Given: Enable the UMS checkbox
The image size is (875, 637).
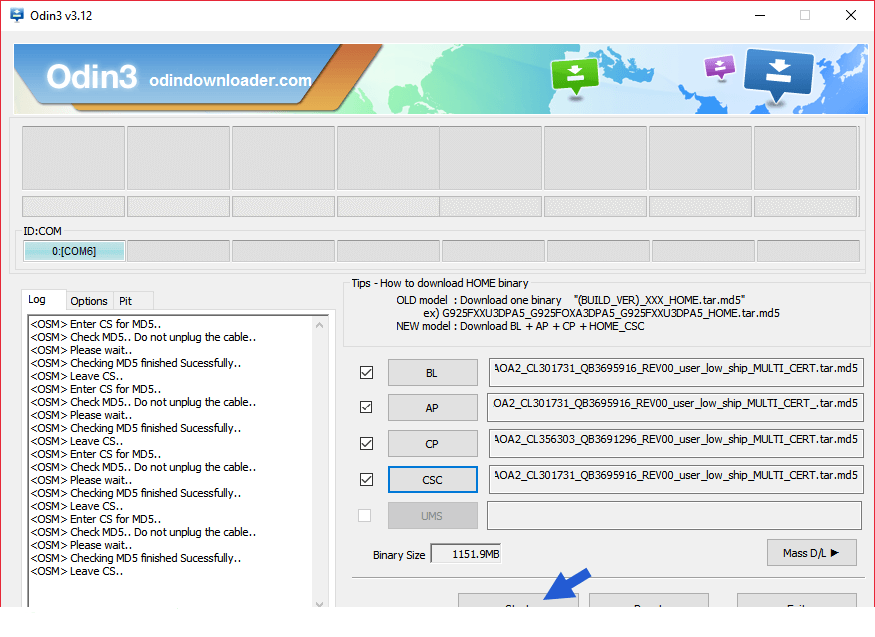Looking at the screenshot, I should [x=364, y=515].
